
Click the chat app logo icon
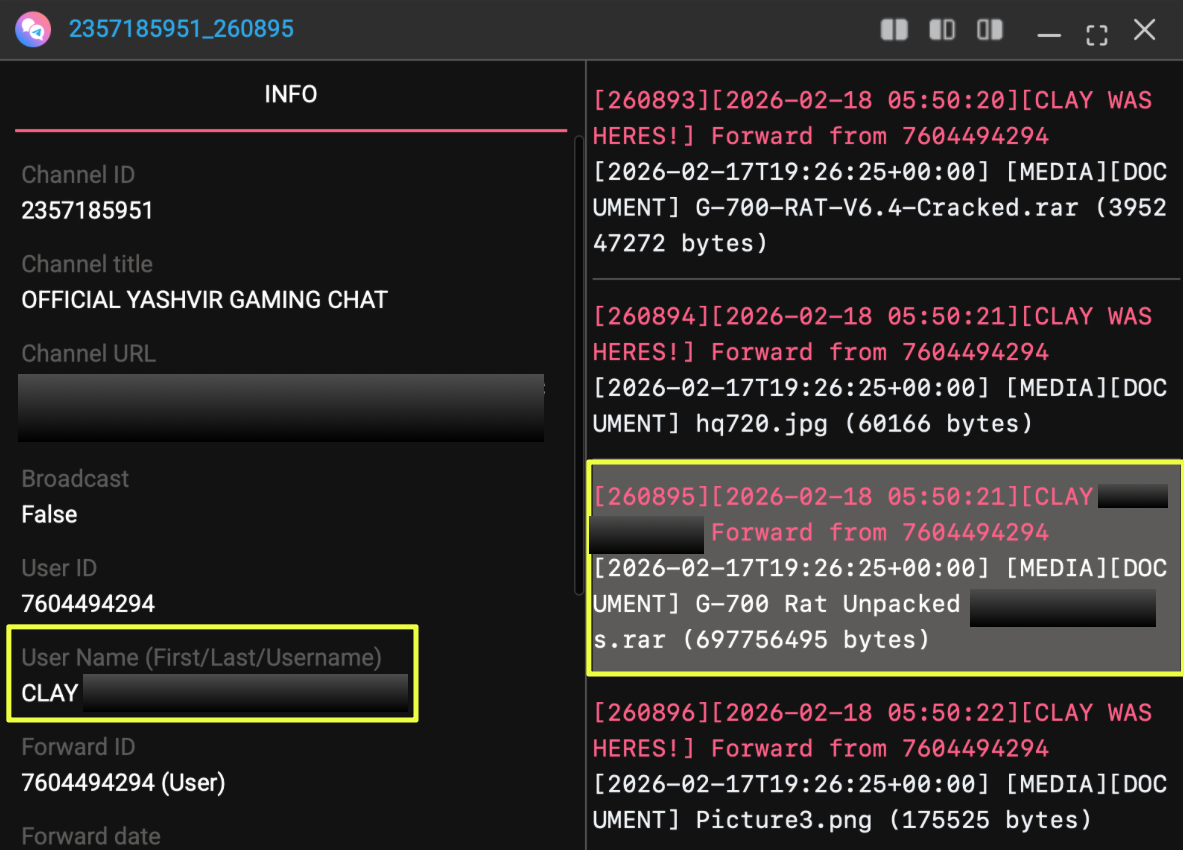(x=33, y=29)
